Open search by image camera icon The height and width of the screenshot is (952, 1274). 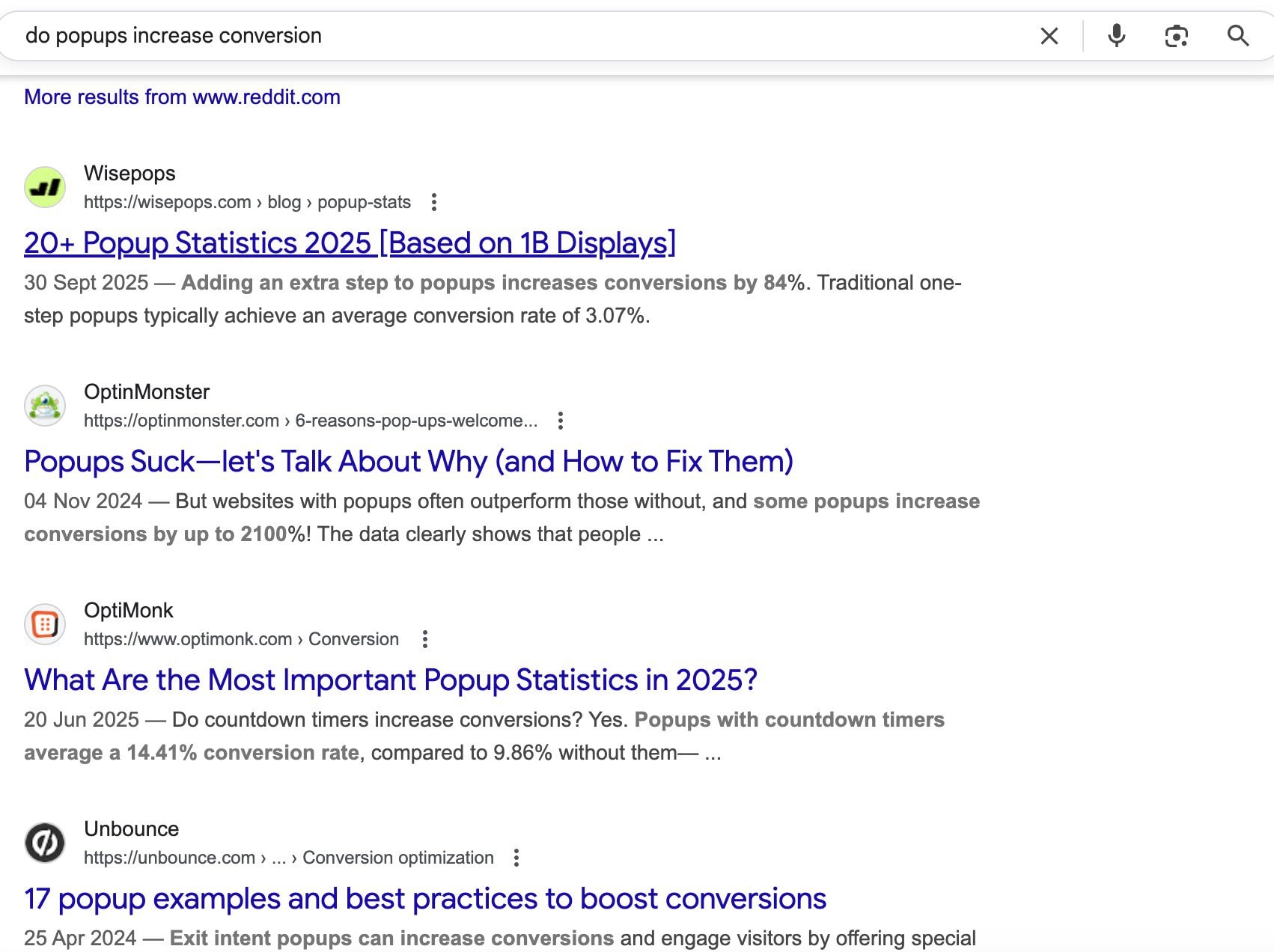pyautogui.click(x=1176, y=36)
